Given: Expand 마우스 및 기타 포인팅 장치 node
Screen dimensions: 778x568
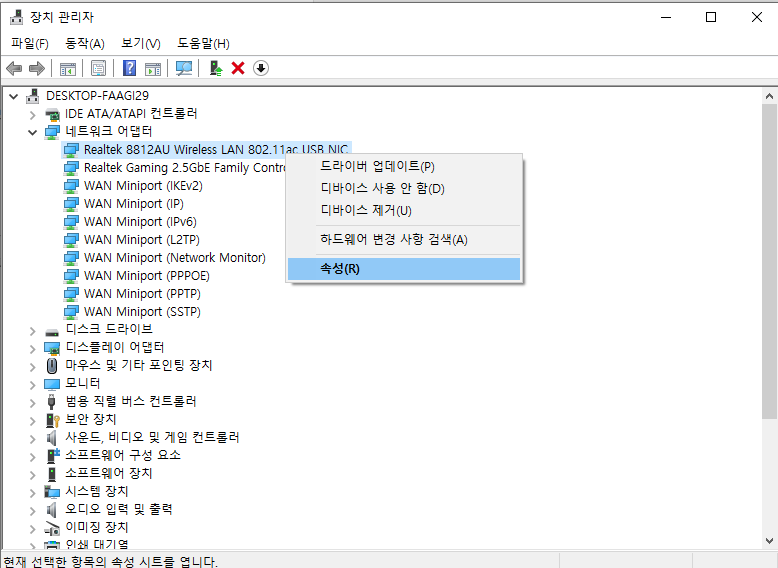Looking at the screenshot, I should point(33,367).
